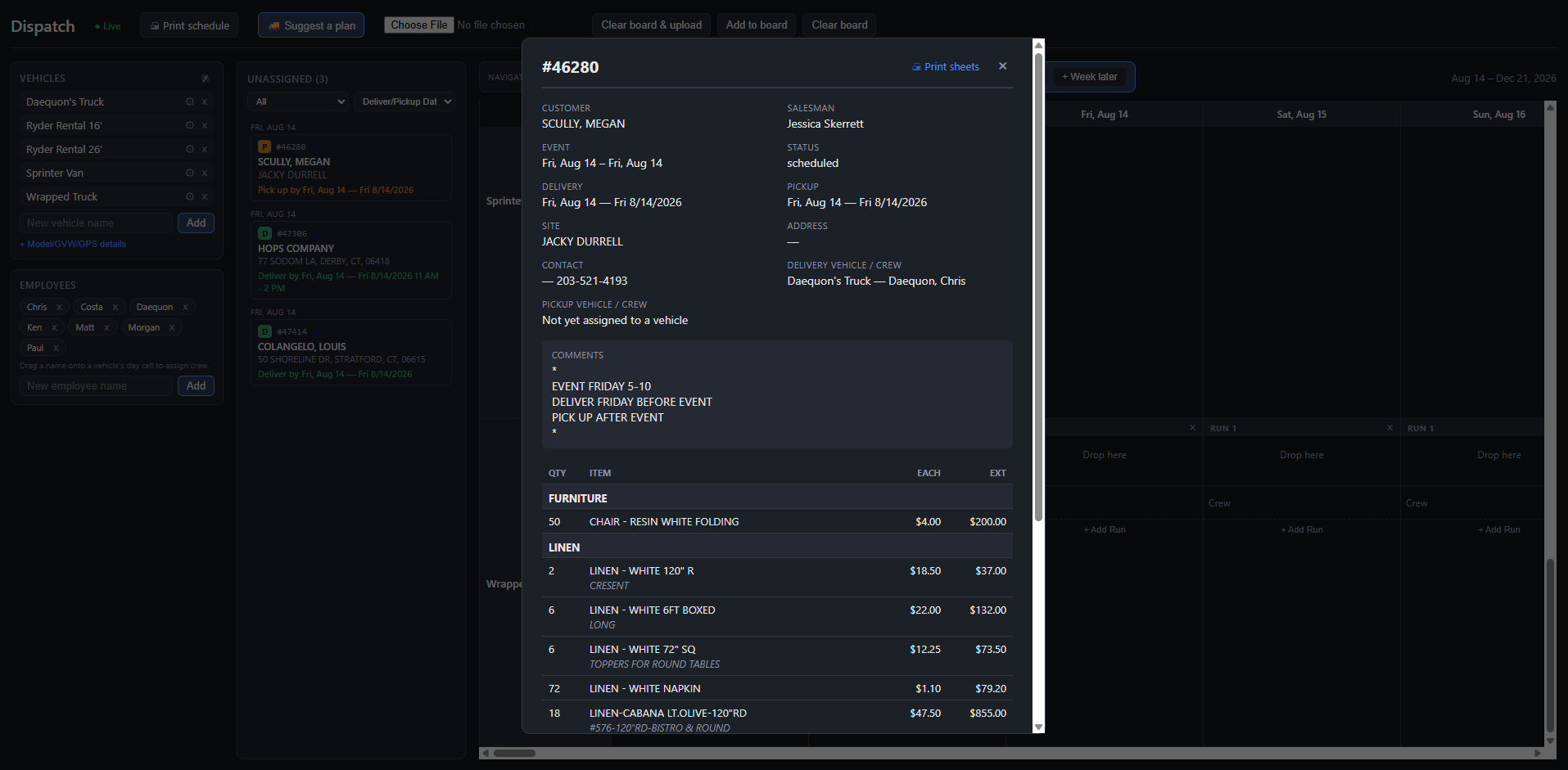Click Suggest a plan button
The height and width of the screenshot is (770, 1568).
[311, 25]
